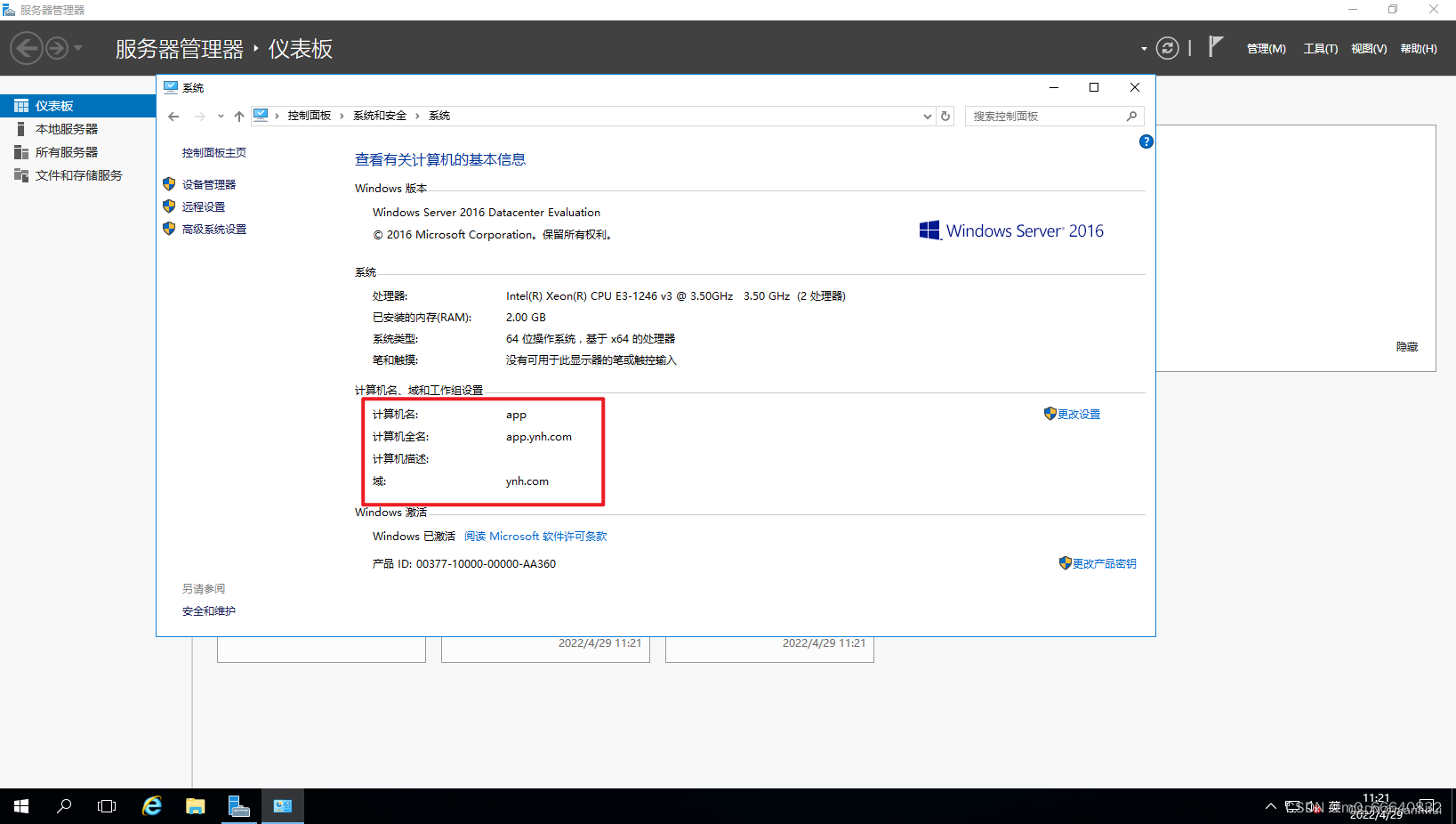Screen dimensions: 1456x824
Task: Expand the address bar history dropdown
Action: point(927,117)
